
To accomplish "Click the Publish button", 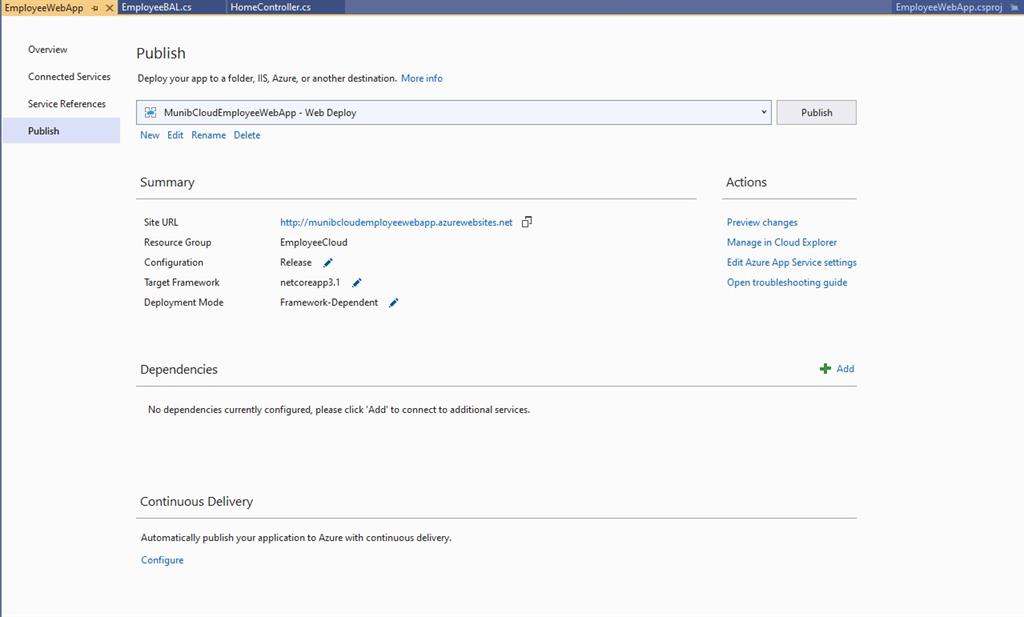I will coord(815,111).
